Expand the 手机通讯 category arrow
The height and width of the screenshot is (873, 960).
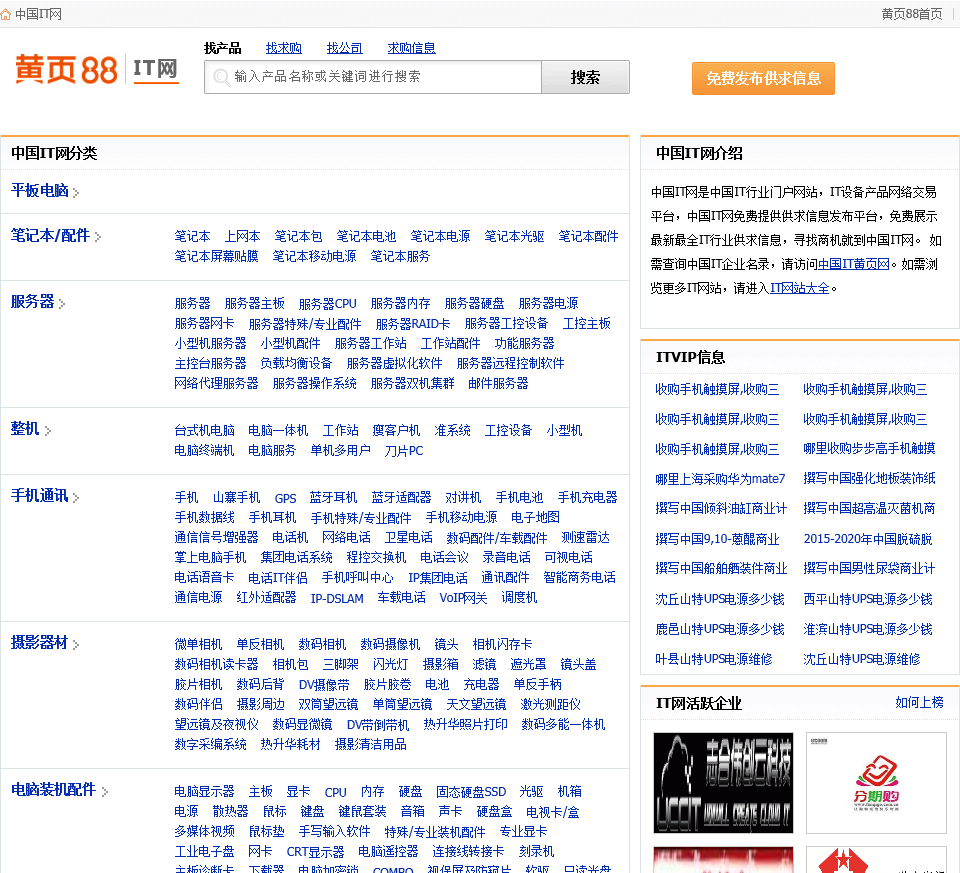coord(76,498)
